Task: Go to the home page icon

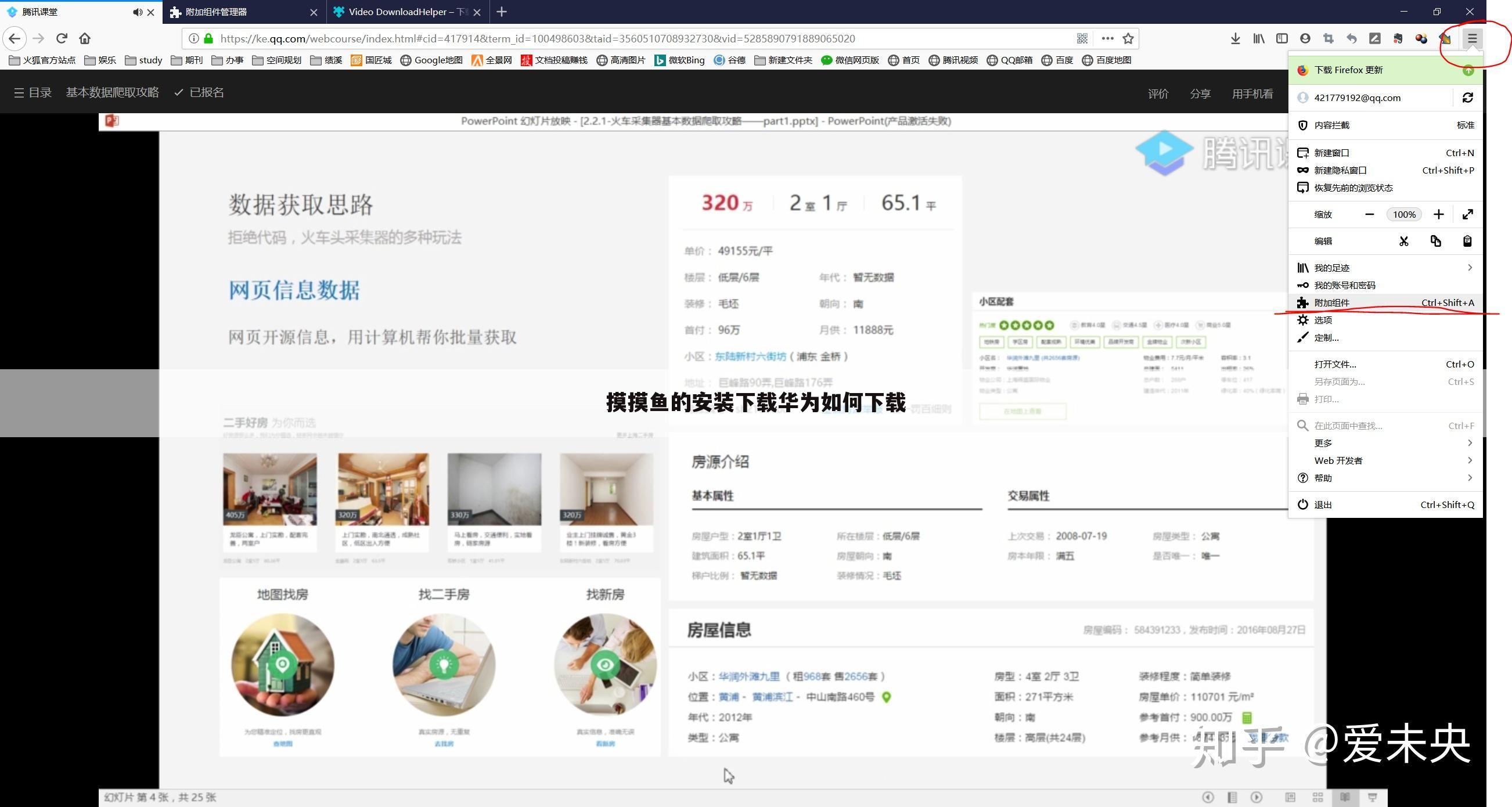Action: coord(85,39)
